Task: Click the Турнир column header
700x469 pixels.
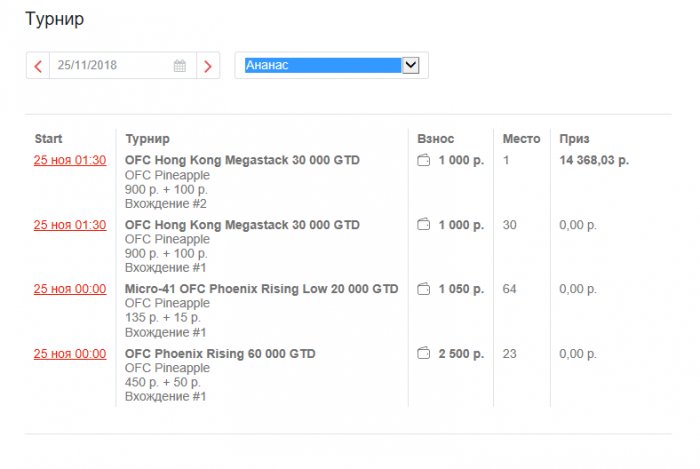Action: pos(147,139)
